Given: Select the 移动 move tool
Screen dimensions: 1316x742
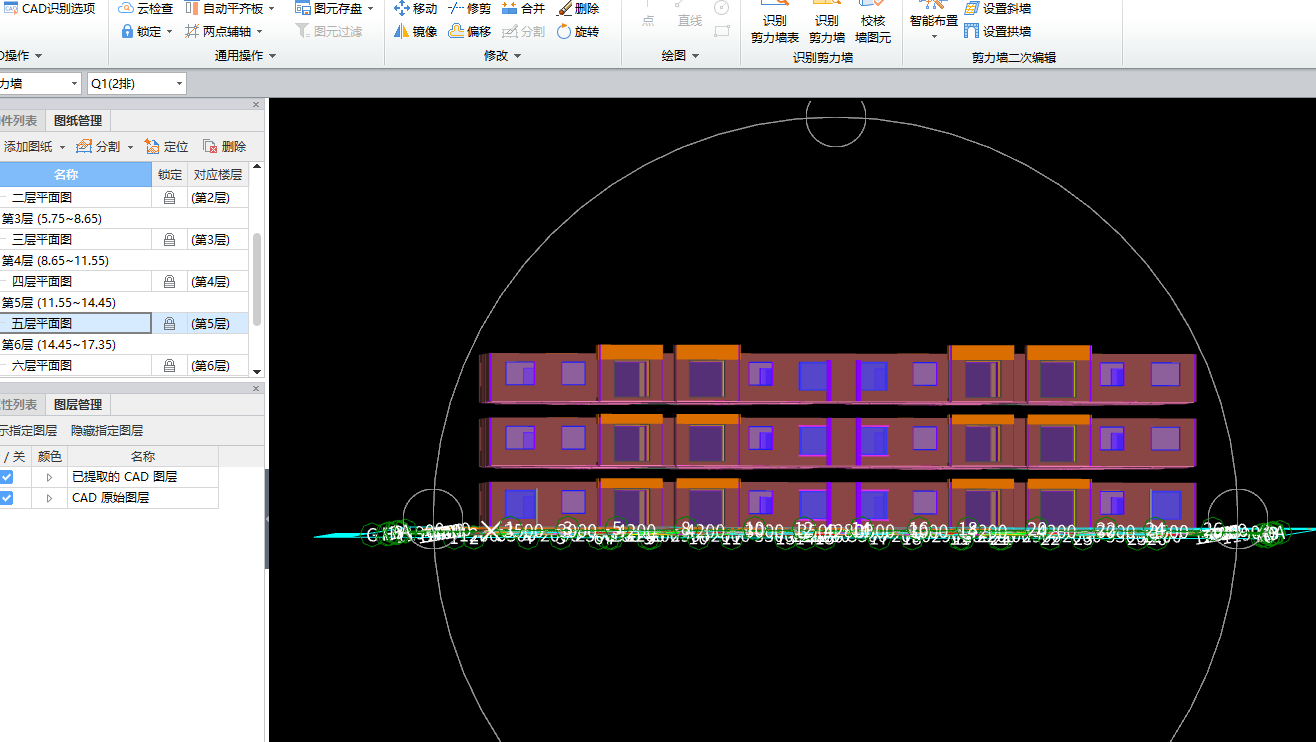Looking at the screenshot, I should (x=415, y=8).
